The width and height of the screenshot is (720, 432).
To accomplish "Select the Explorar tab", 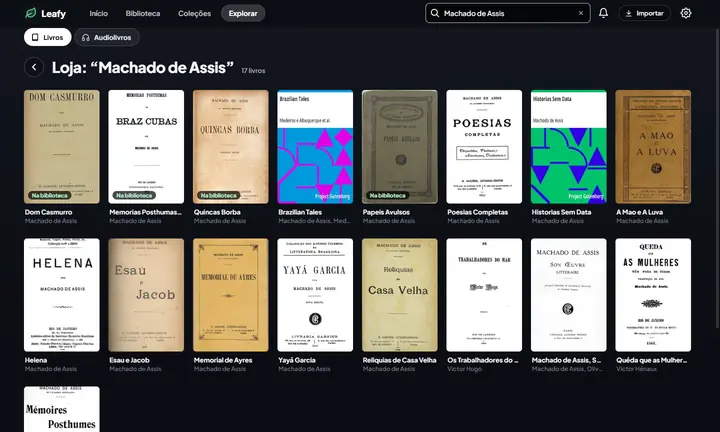I will coord(243,13).
